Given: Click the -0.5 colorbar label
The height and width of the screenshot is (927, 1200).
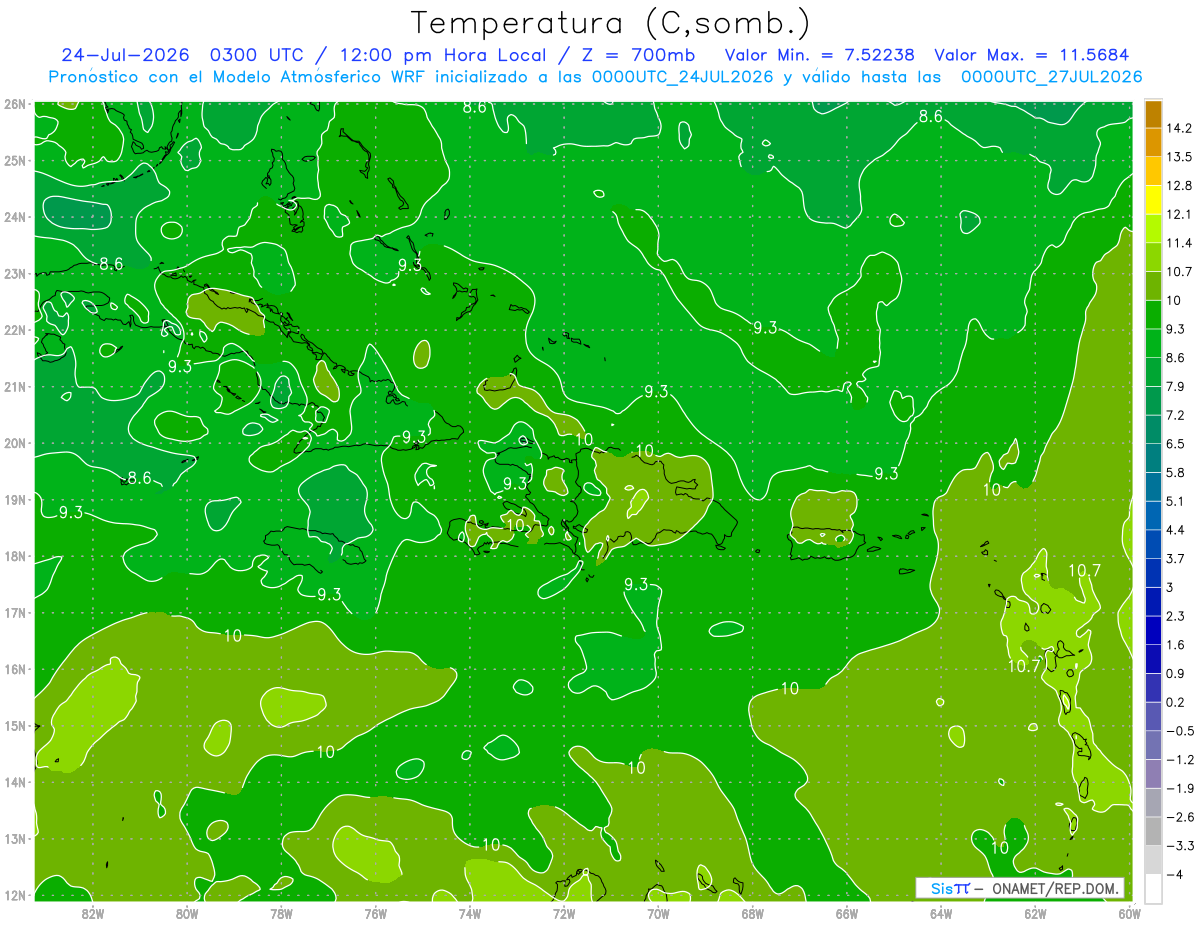Looking at the screenshot, I should 1179,731.
